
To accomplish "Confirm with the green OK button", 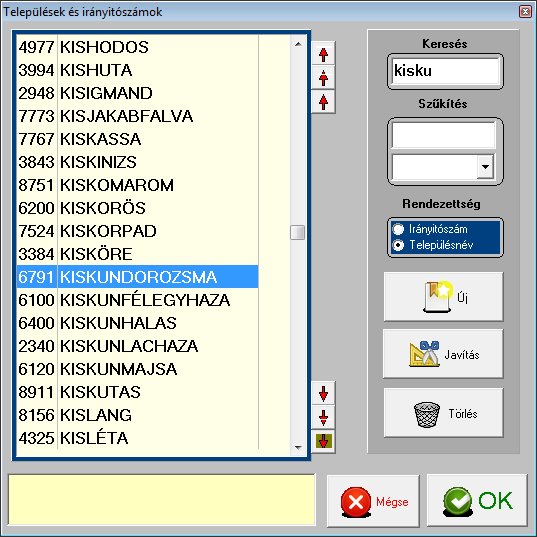I will (x=477, y=501).
